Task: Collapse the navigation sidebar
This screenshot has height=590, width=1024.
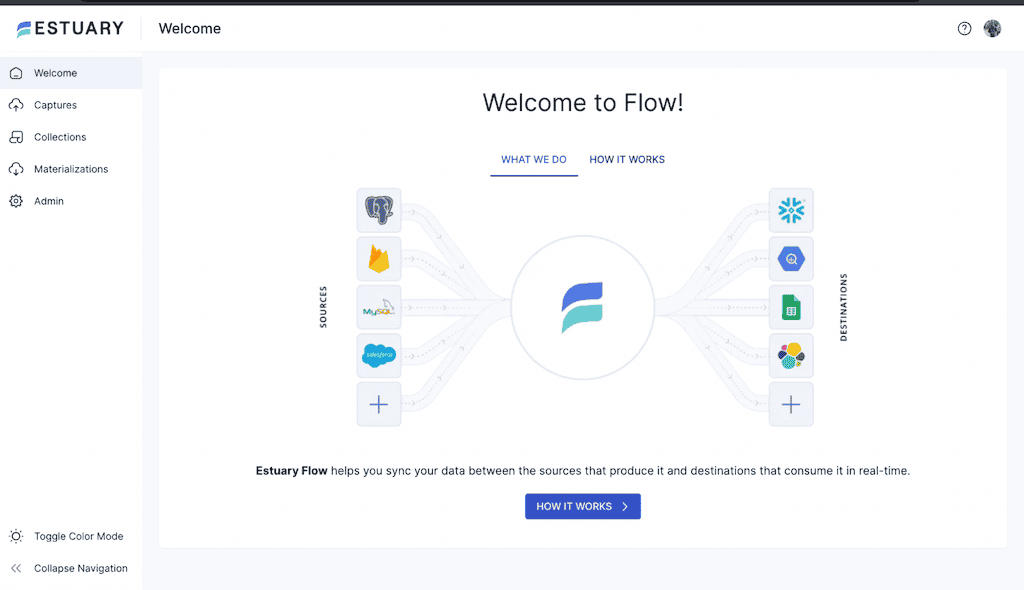Action: [x=80, y=568]
